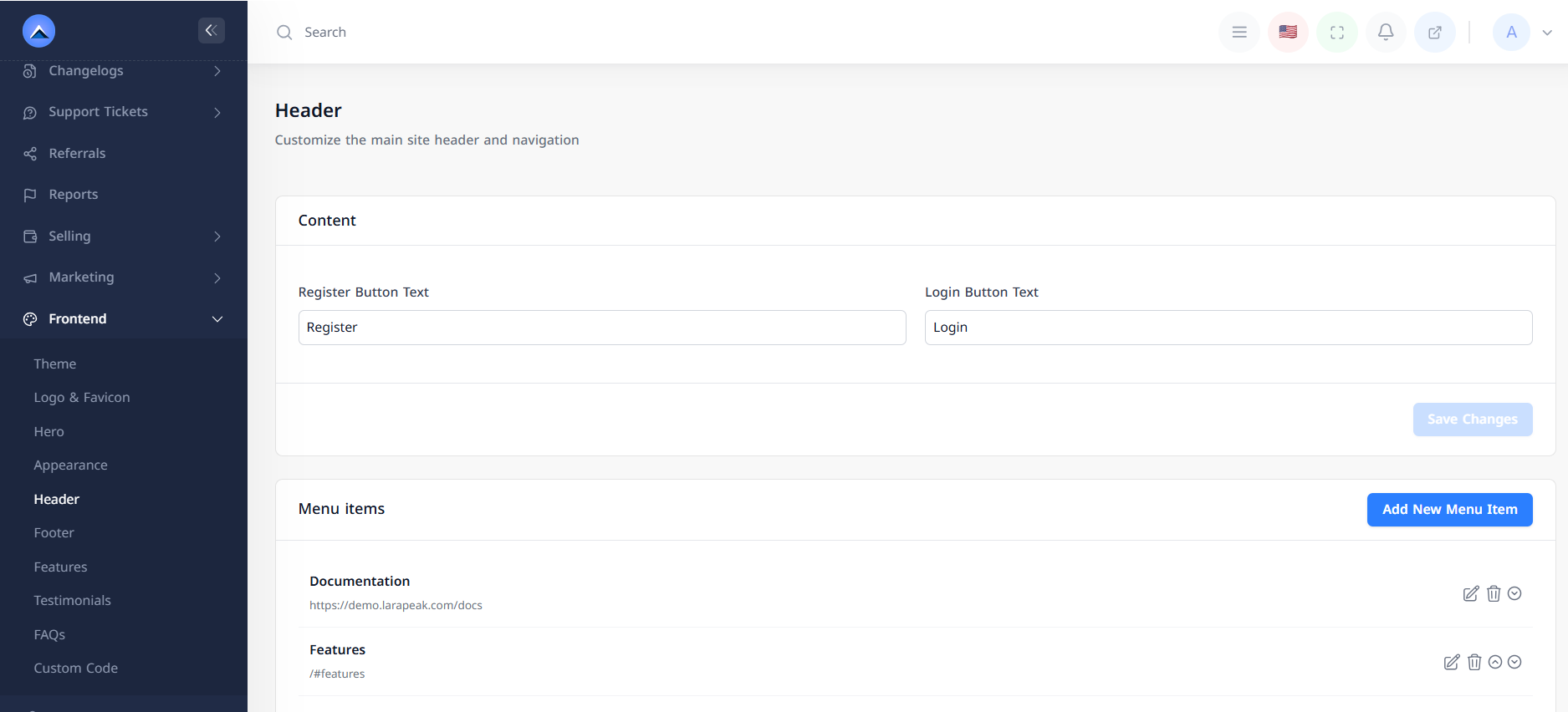The width and height of the screenshot is (1568, 712).
Task: Click the hamburger menu icon in top bar
Action: (1239, 33)
